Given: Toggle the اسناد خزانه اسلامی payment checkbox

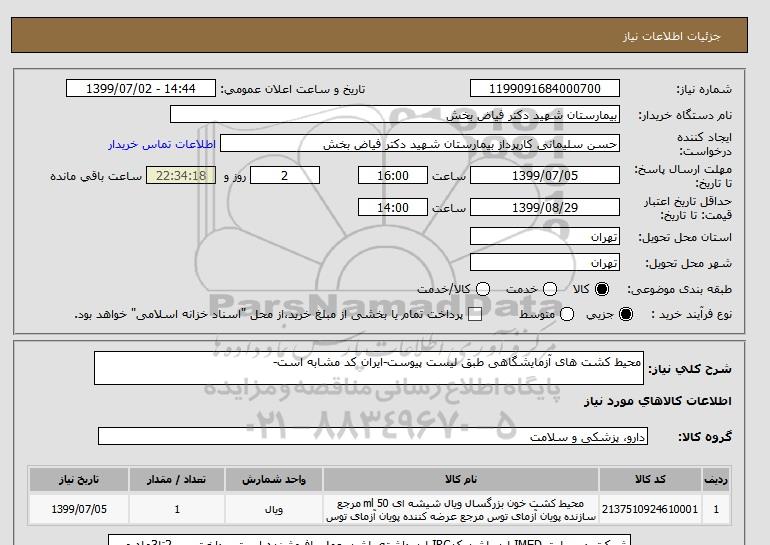Looking at the screenshot, I should tap(475, 315).
